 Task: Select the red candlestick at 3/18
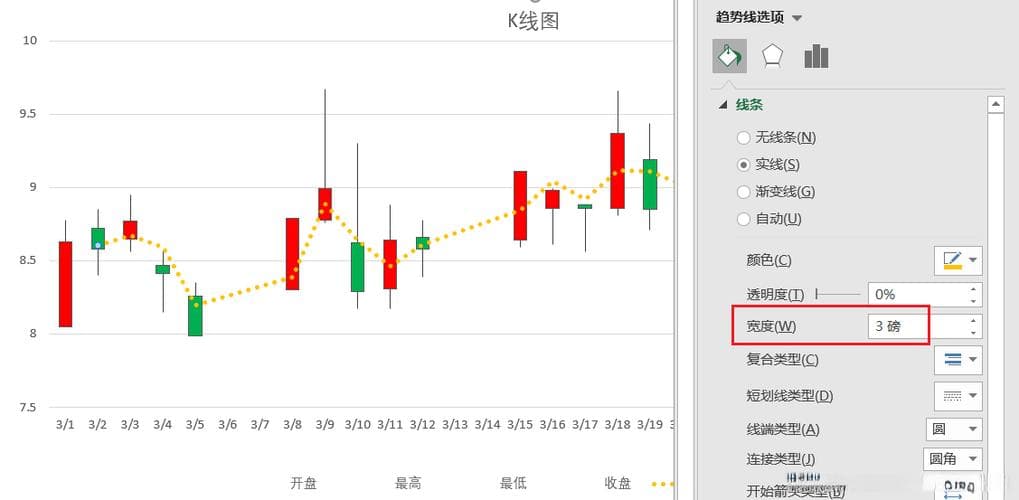[x=617, y=171]
